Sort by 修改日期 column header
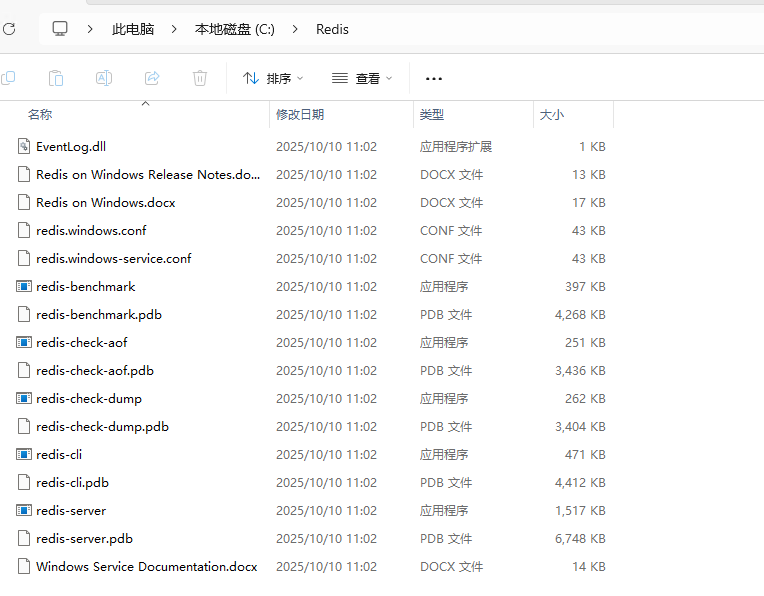 300,115
